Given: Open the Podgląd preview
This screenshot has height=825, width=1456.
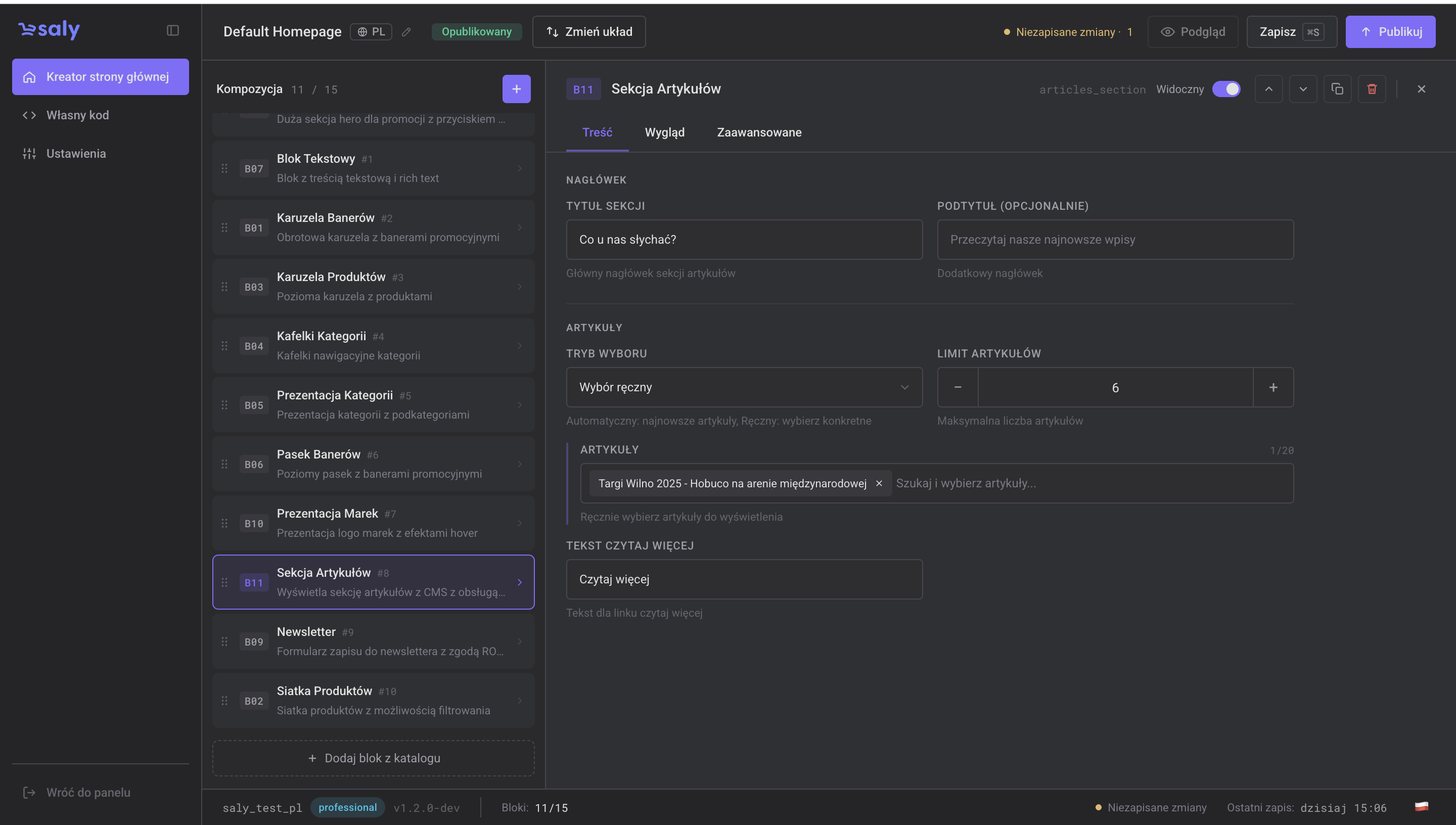Looking at the screenshot, I should coord(1193,32).
